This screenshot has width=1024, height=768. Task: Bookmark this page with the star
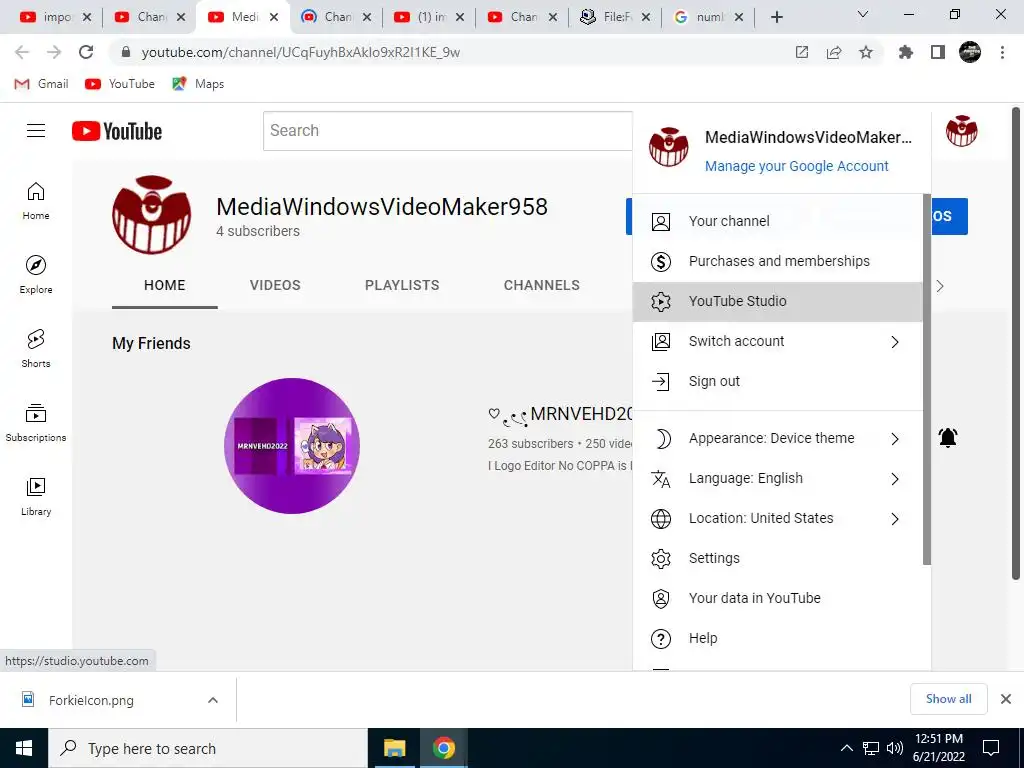[865, 52]
